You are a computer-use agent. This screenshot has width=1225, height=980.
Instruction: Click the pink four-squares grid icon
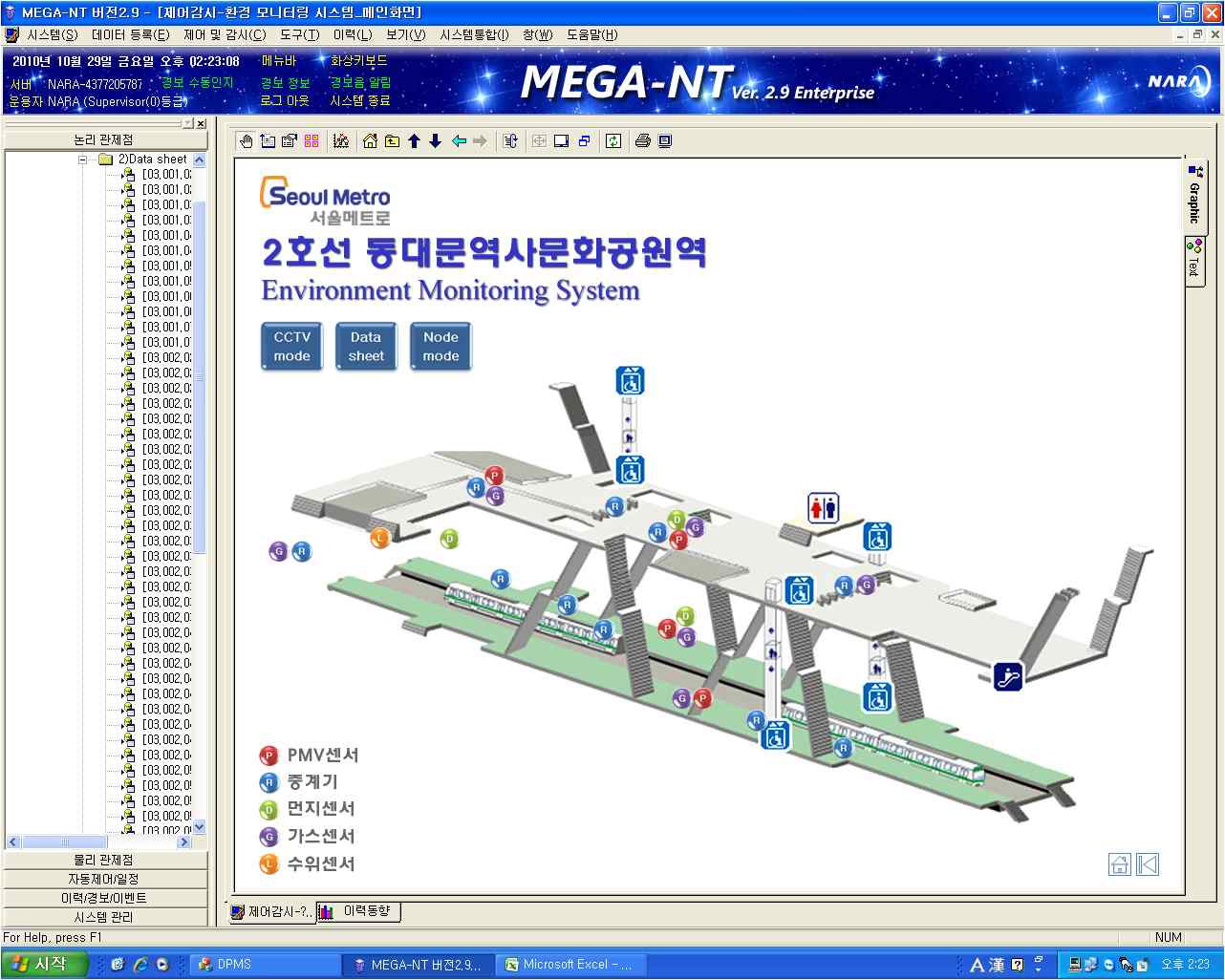(312, 141)
